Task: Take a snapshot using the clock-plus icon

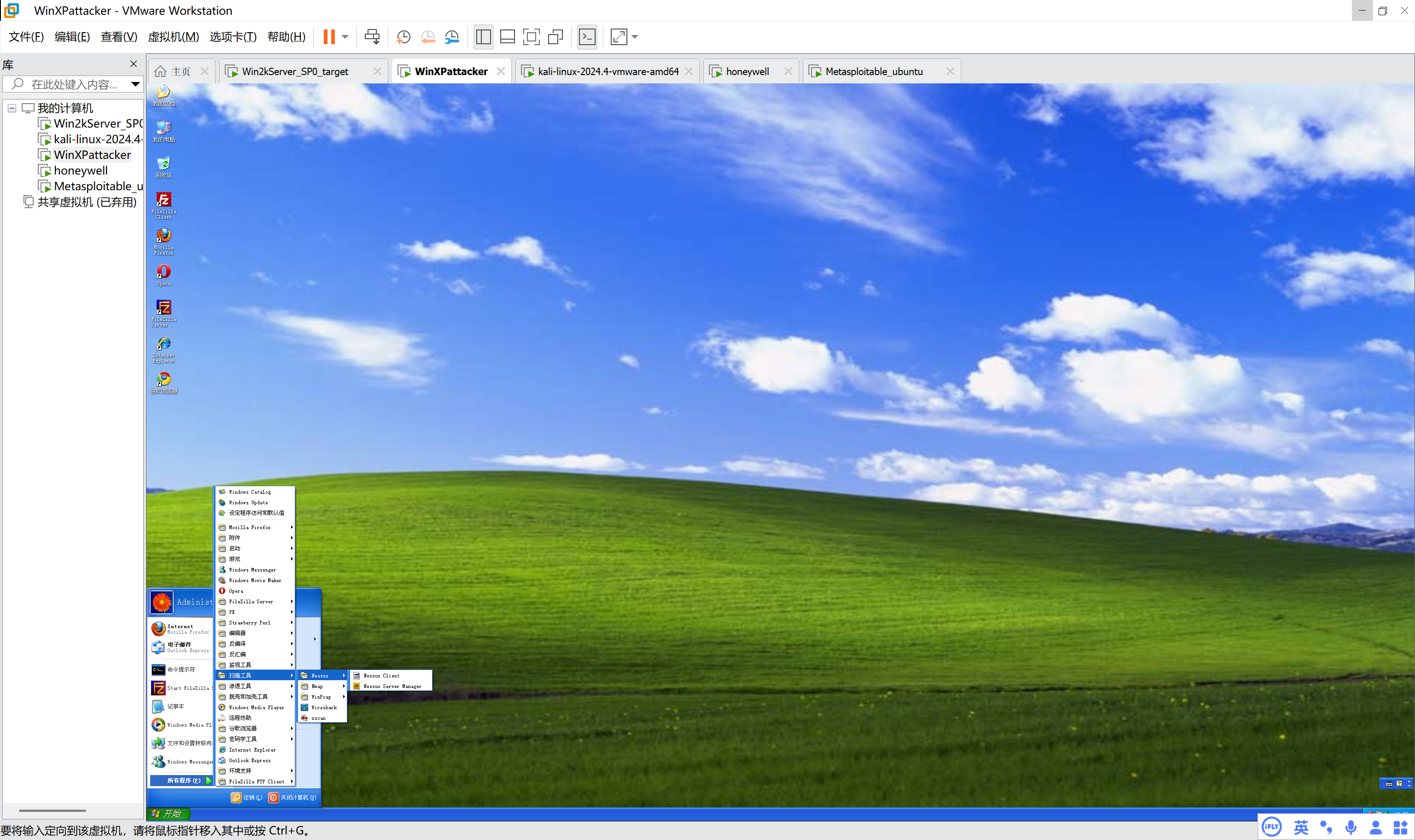Action: 403,37
